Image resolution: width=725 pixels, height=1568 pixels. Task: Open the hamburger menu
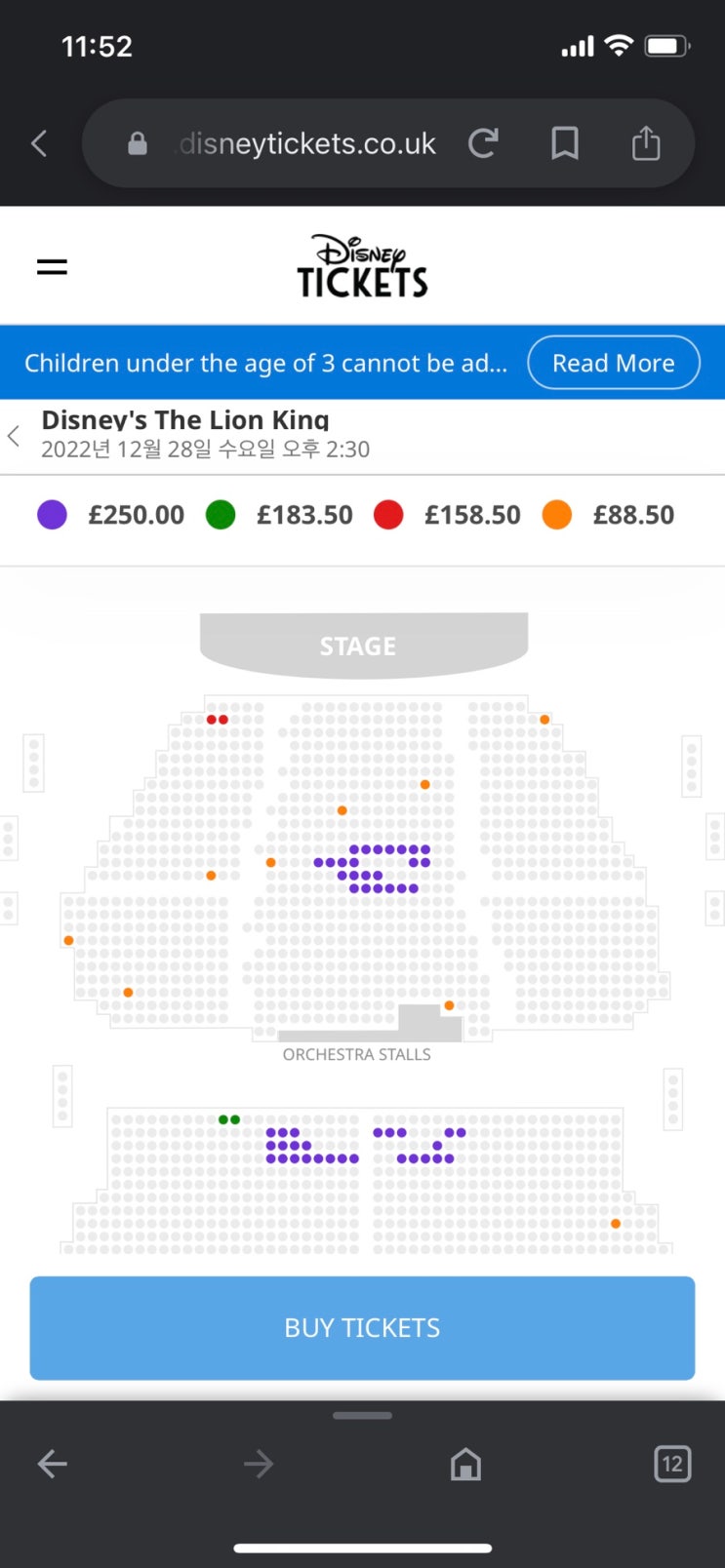52,266
